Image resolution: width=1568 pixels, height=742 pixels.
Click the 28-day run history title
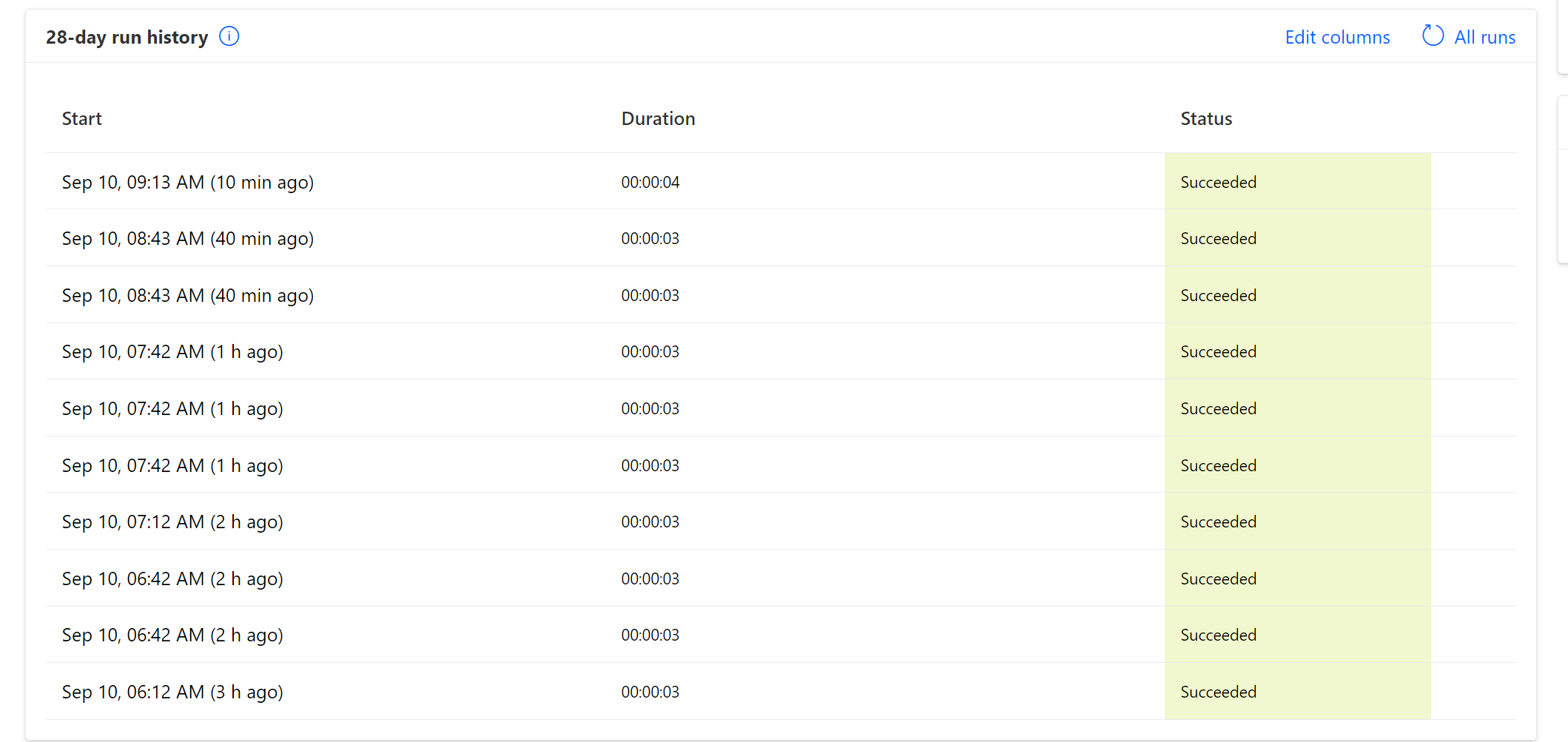pos(127,38)
